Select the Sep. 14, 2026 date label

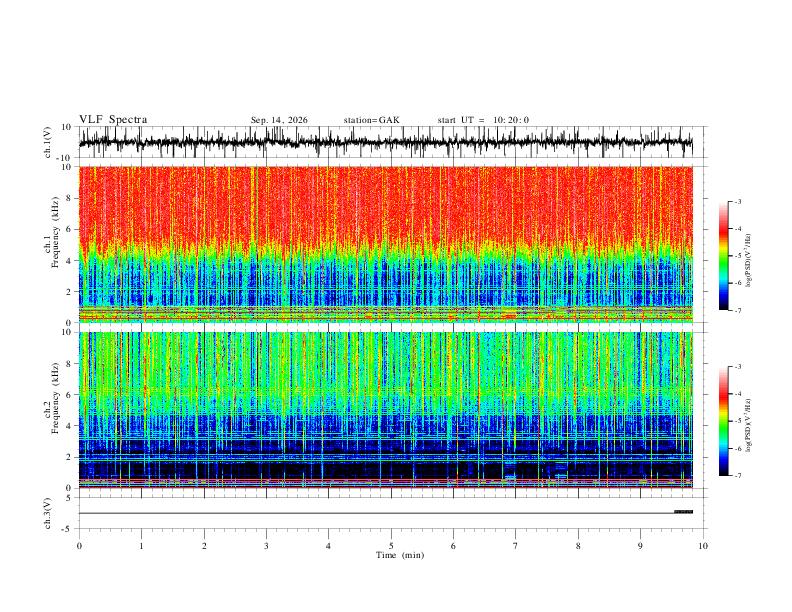click(x=279, y=120)
